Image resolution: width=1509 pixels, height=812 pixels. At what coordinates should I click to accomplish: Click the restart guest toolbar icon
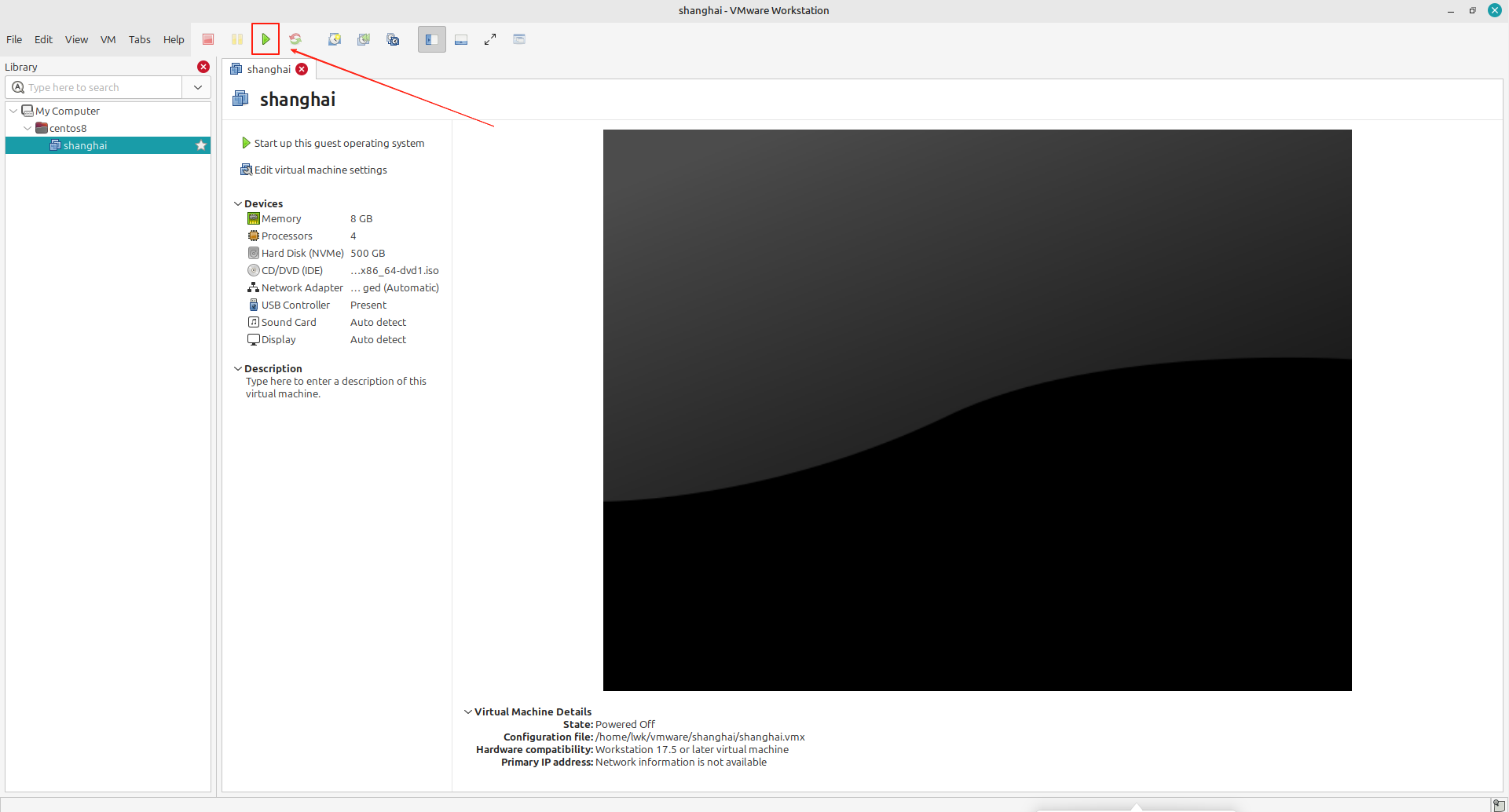(x=295, y=39)
